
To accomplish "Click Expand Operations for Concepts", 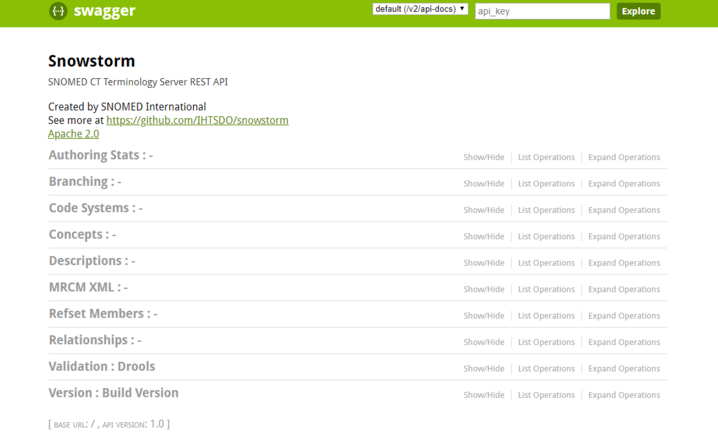I will pos(624,236).
